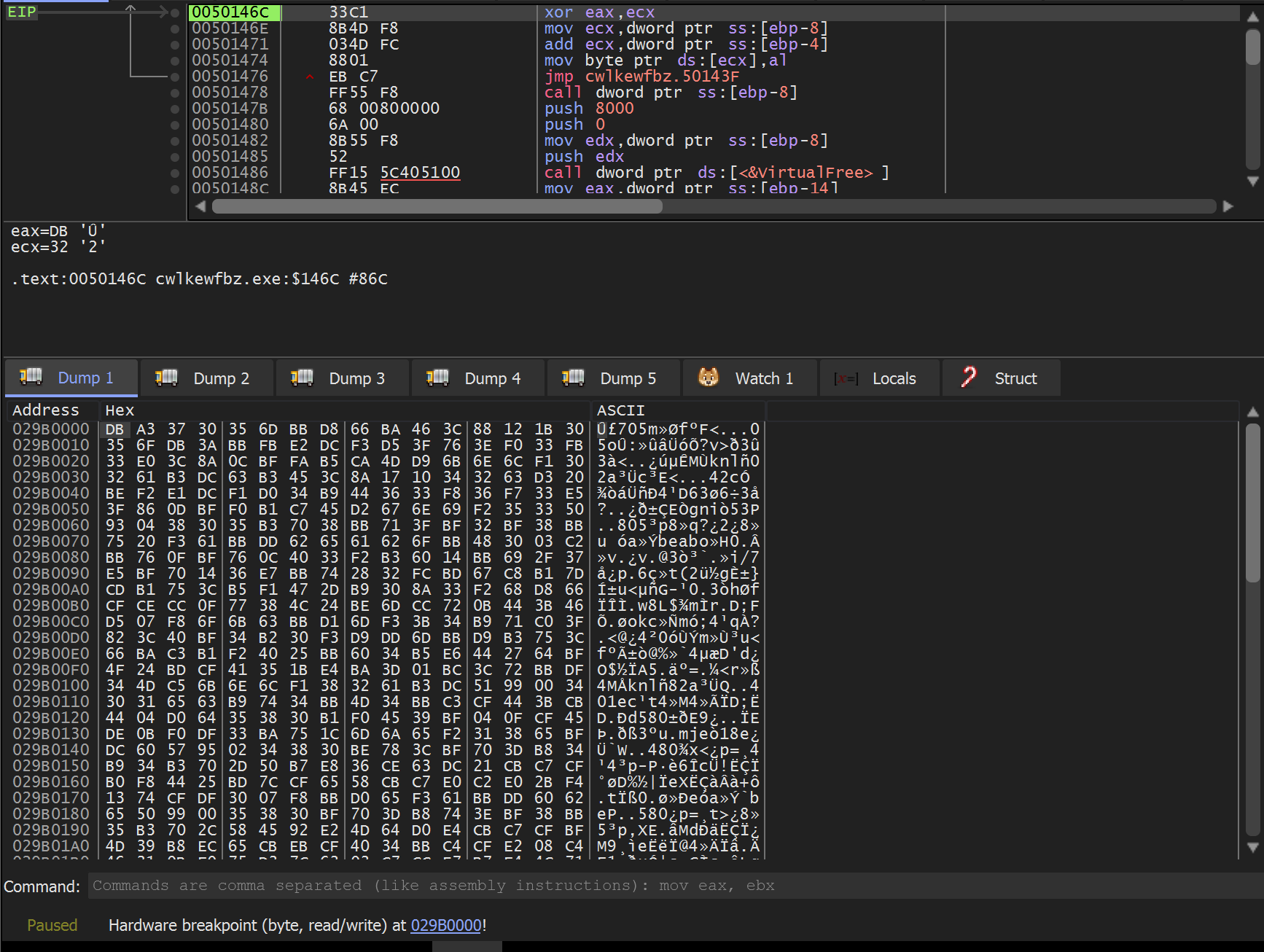The width and height of the screenshot is (1264, 952).
Task: Open the Dump 3 tab
Action: 342,378
